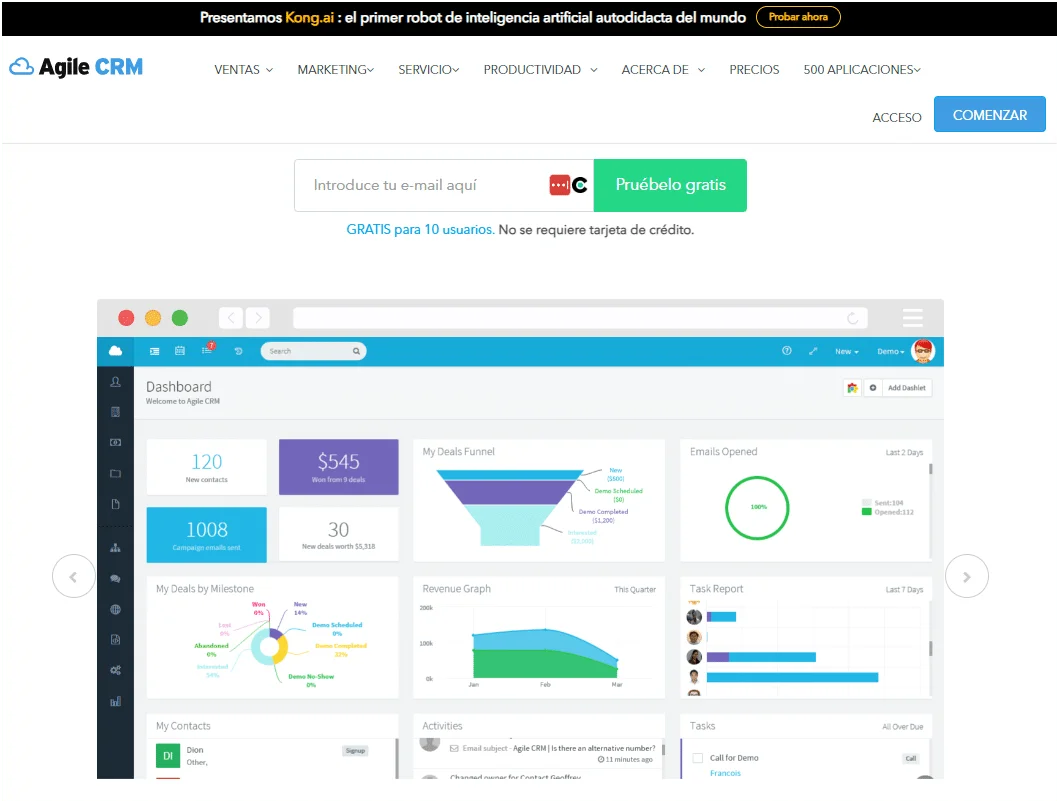Click the 30 New deals tile
The width and height of the screenshot is (1059, 803).
point(338,535)
